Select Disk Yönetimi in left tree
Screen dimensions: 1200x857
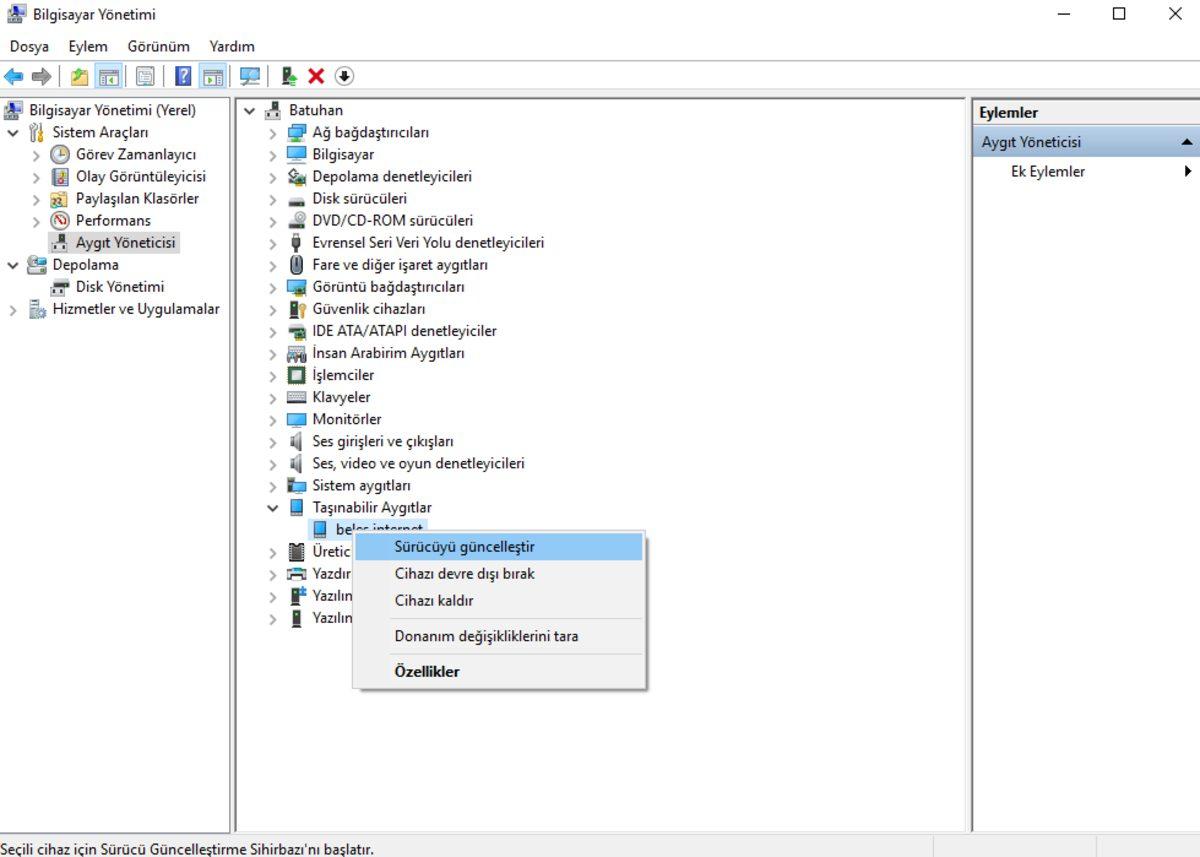pos(119,287)
